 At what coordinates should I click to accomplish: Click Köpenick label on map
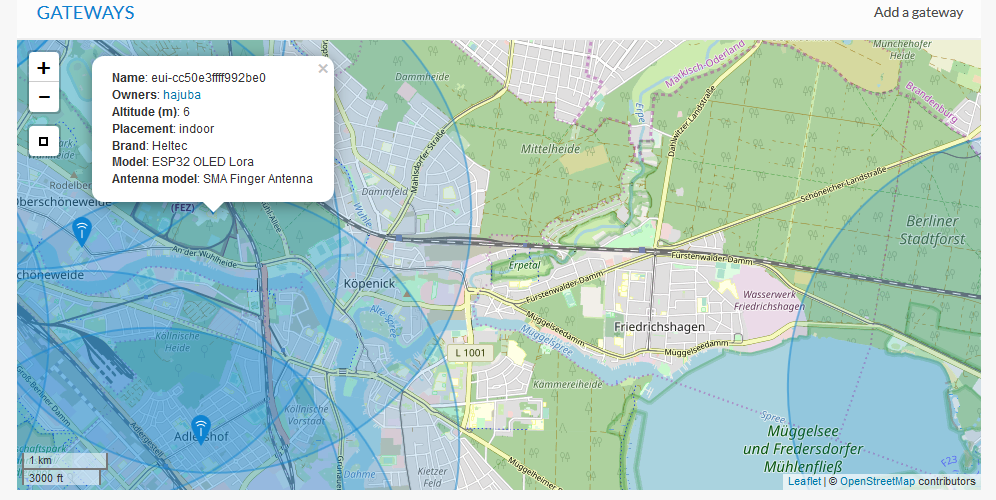369,283
